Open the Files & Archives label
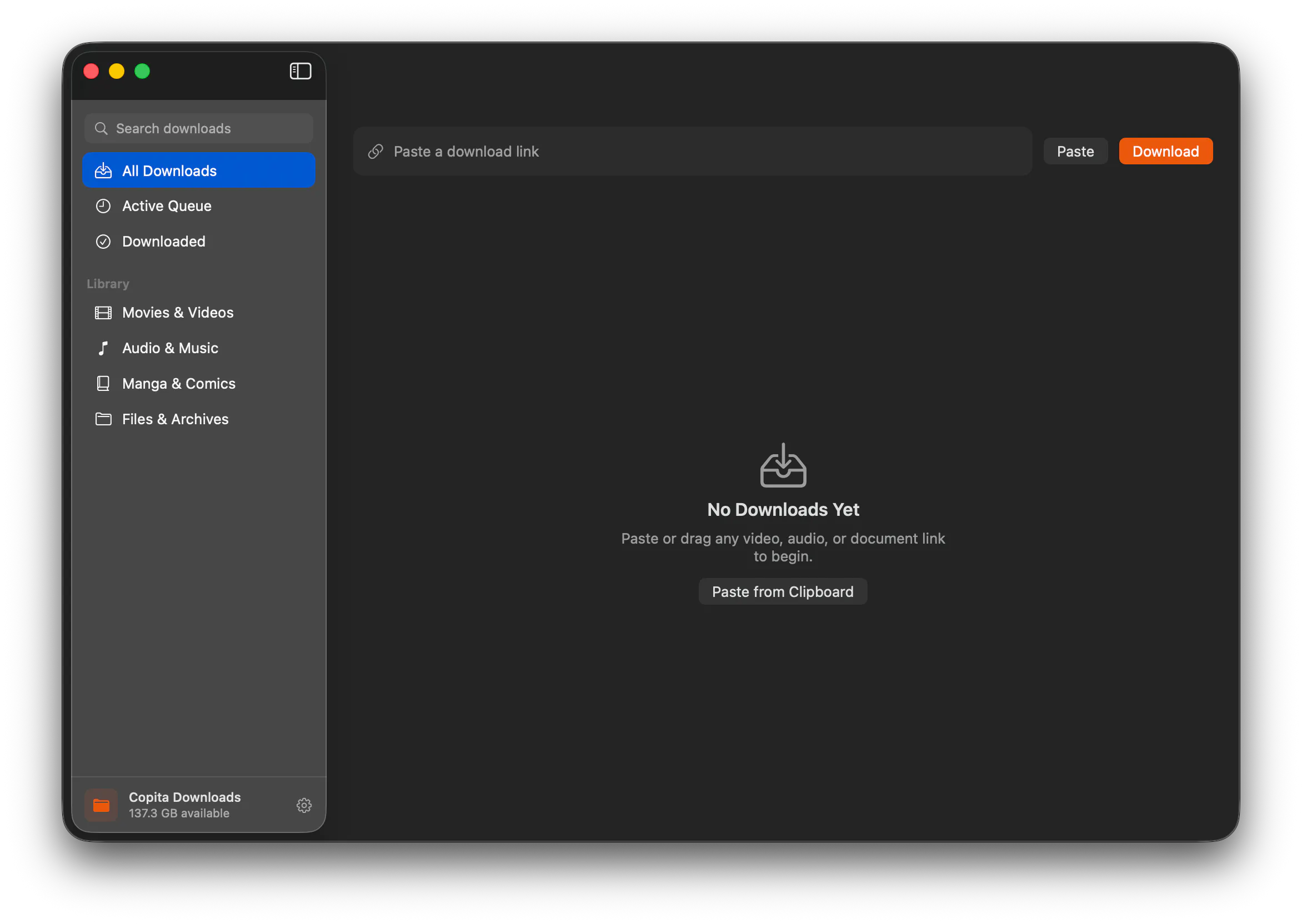The width and height of the screenshot is (1302, 924). [176, 419]
